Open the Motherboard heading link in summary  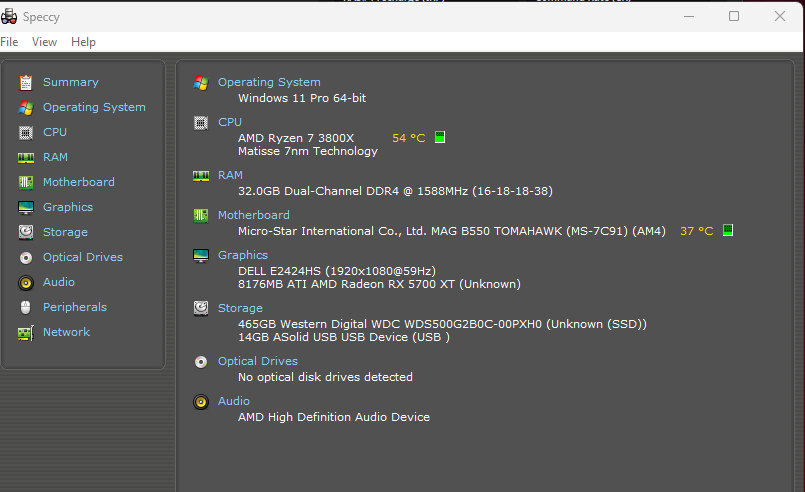click(254, 215)
